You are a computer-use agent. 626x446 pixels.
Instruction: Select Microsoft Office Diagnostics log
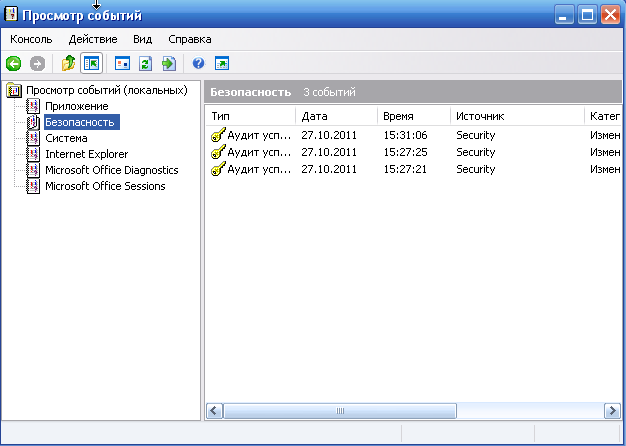pyautogui.click(x=112, y=170)
